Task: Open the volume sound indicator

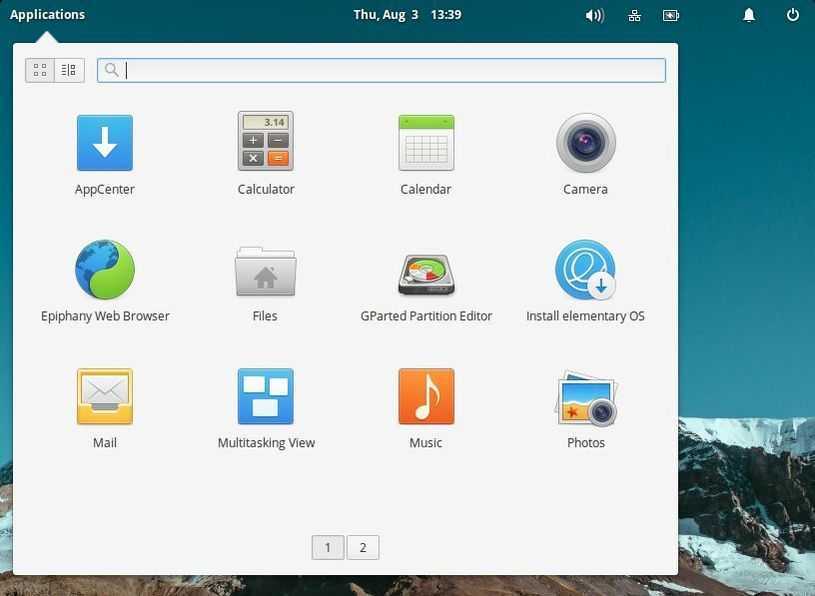Action: coord(594,15)
